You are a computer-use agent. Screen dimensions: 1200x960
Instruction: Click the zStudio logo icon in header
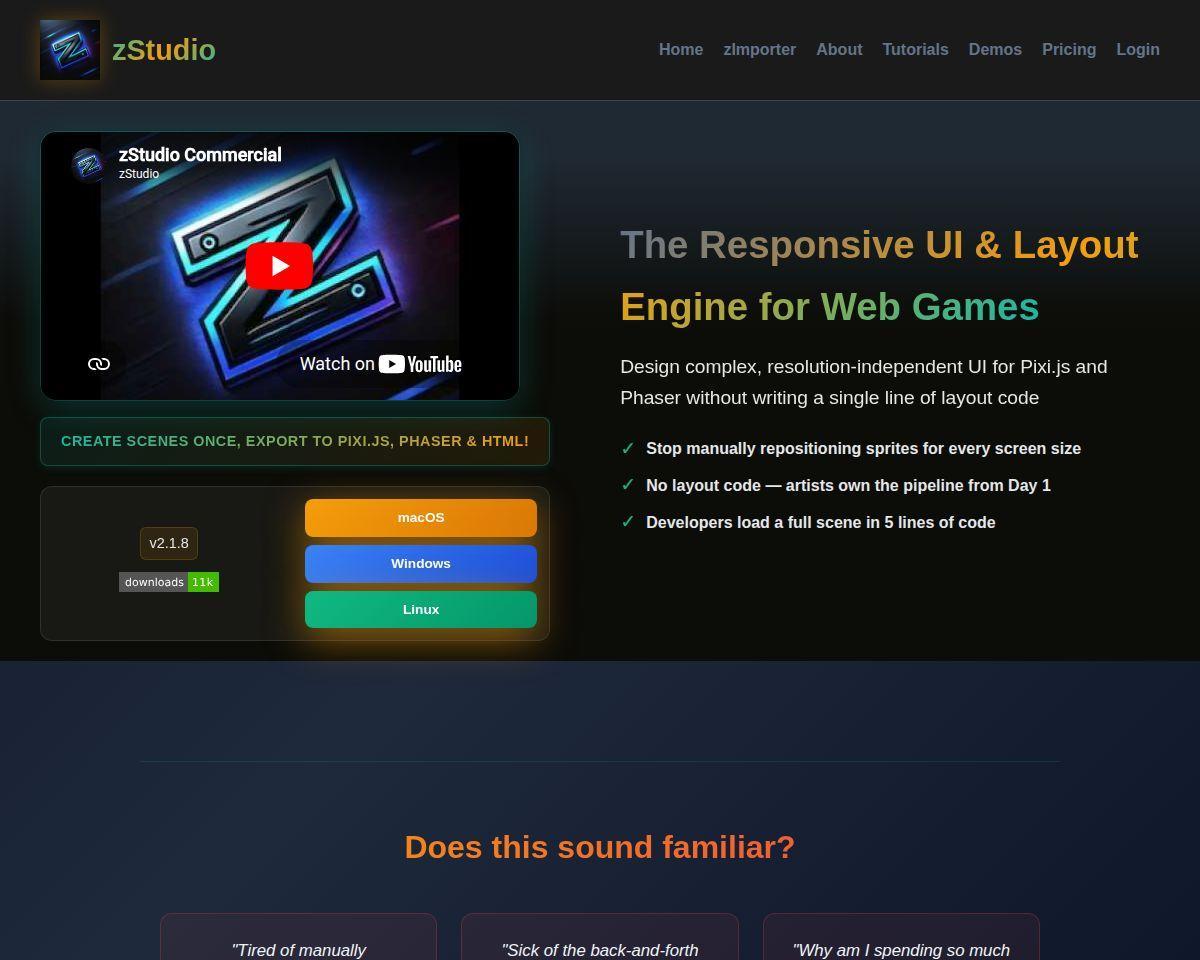click(x=70, y=50)
